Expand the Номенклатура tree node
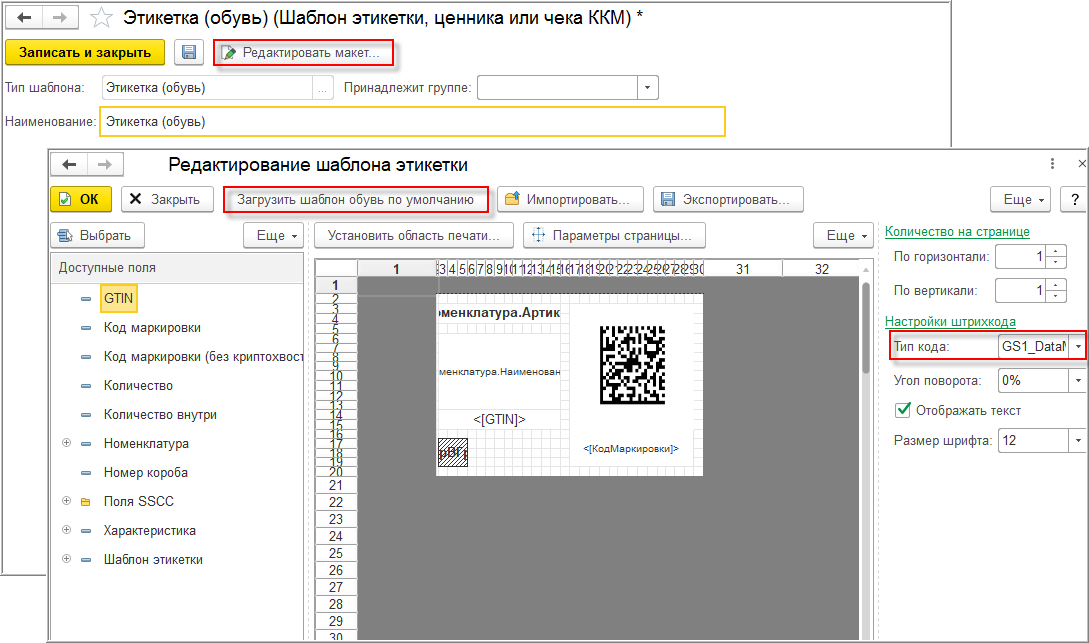The width and height of the screenshot is (1089, 643). click(x=67, y=443)
